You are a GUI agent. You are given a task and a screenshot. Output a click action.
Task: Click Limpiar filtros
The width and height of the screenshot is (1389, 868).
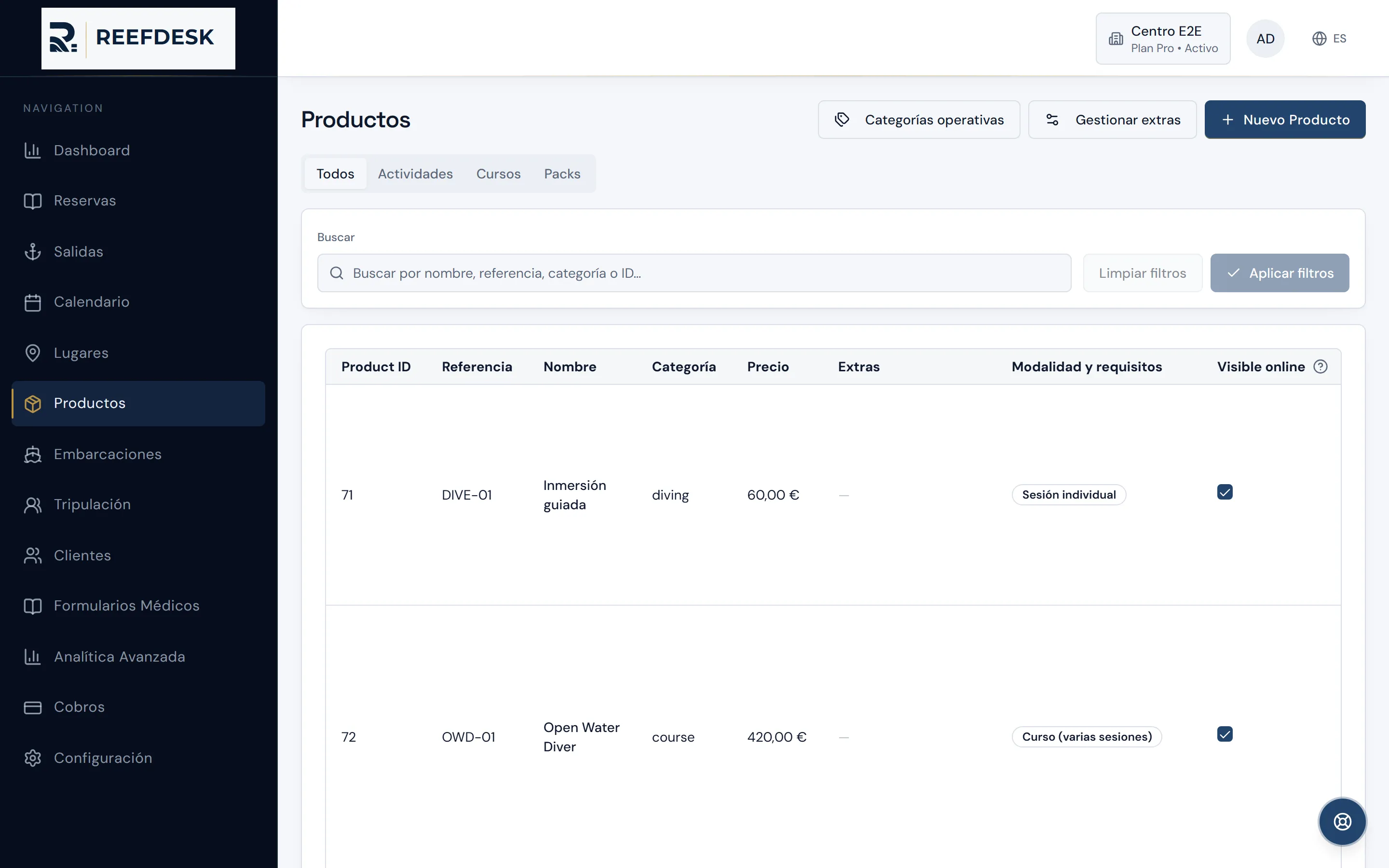[1142, 272]
